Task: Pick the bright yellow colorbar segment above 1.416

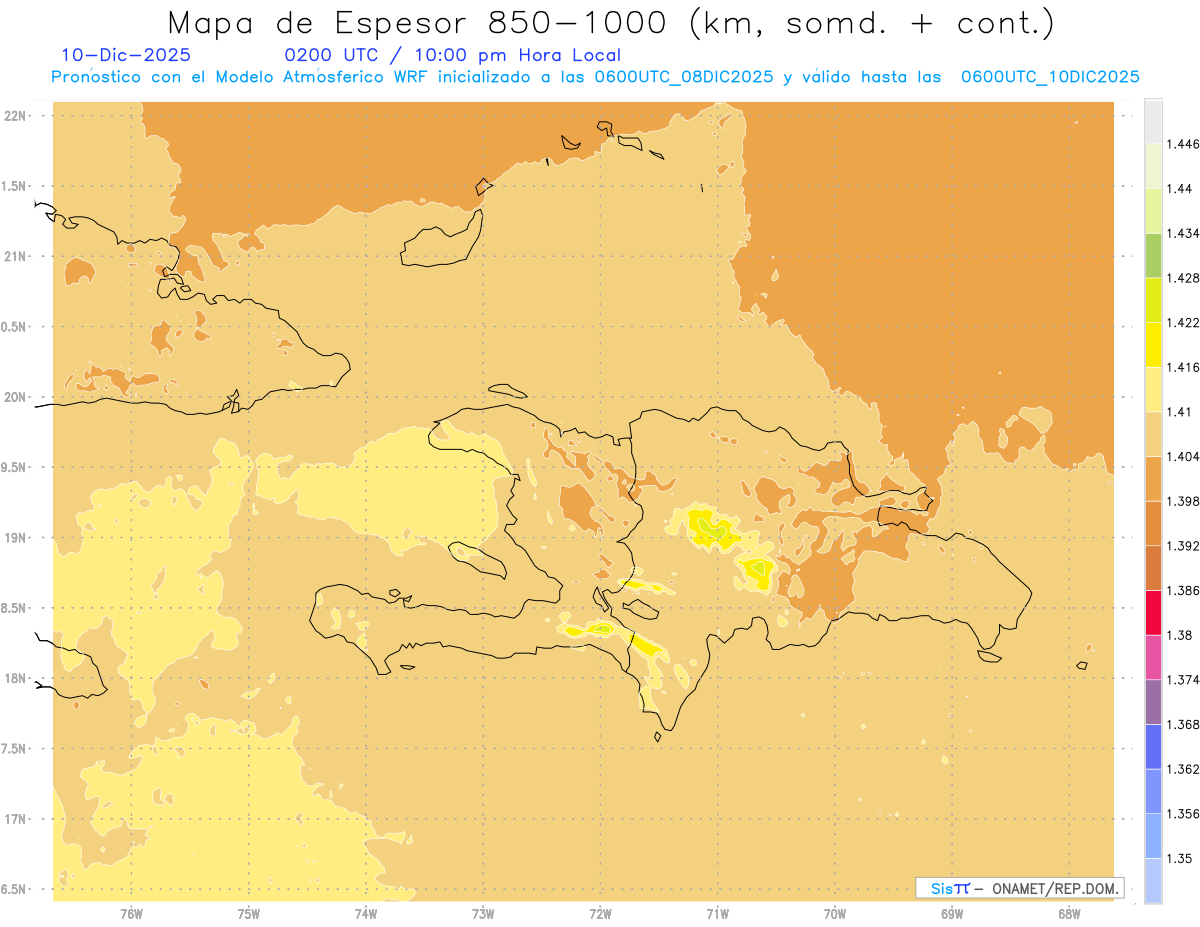Action: (1153, 345)
